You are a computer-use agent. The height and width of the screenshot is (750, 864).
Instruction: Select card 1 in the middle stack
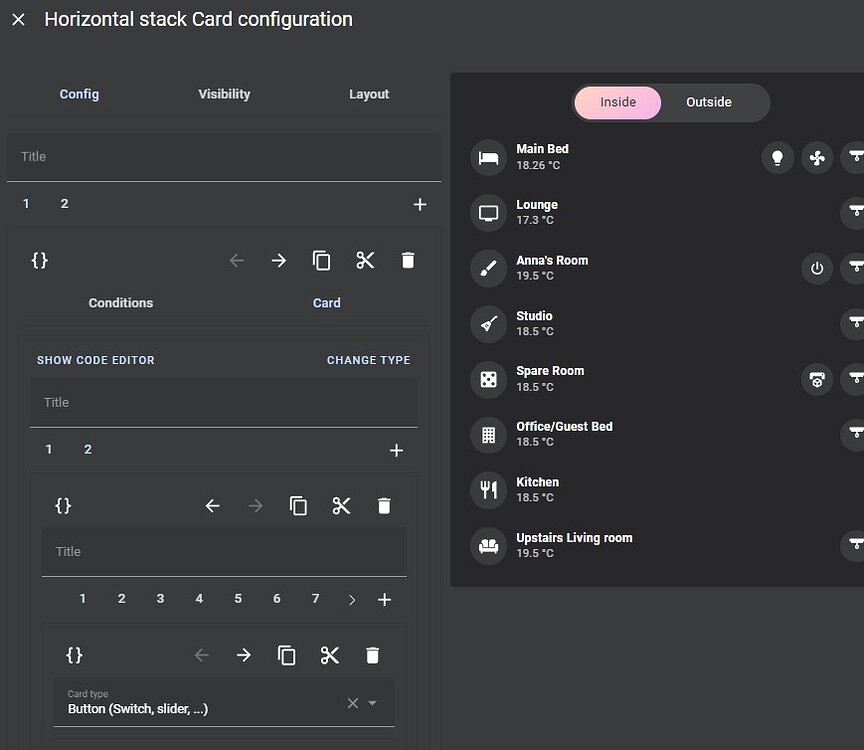pyautogui.click(x=49, y=450)
